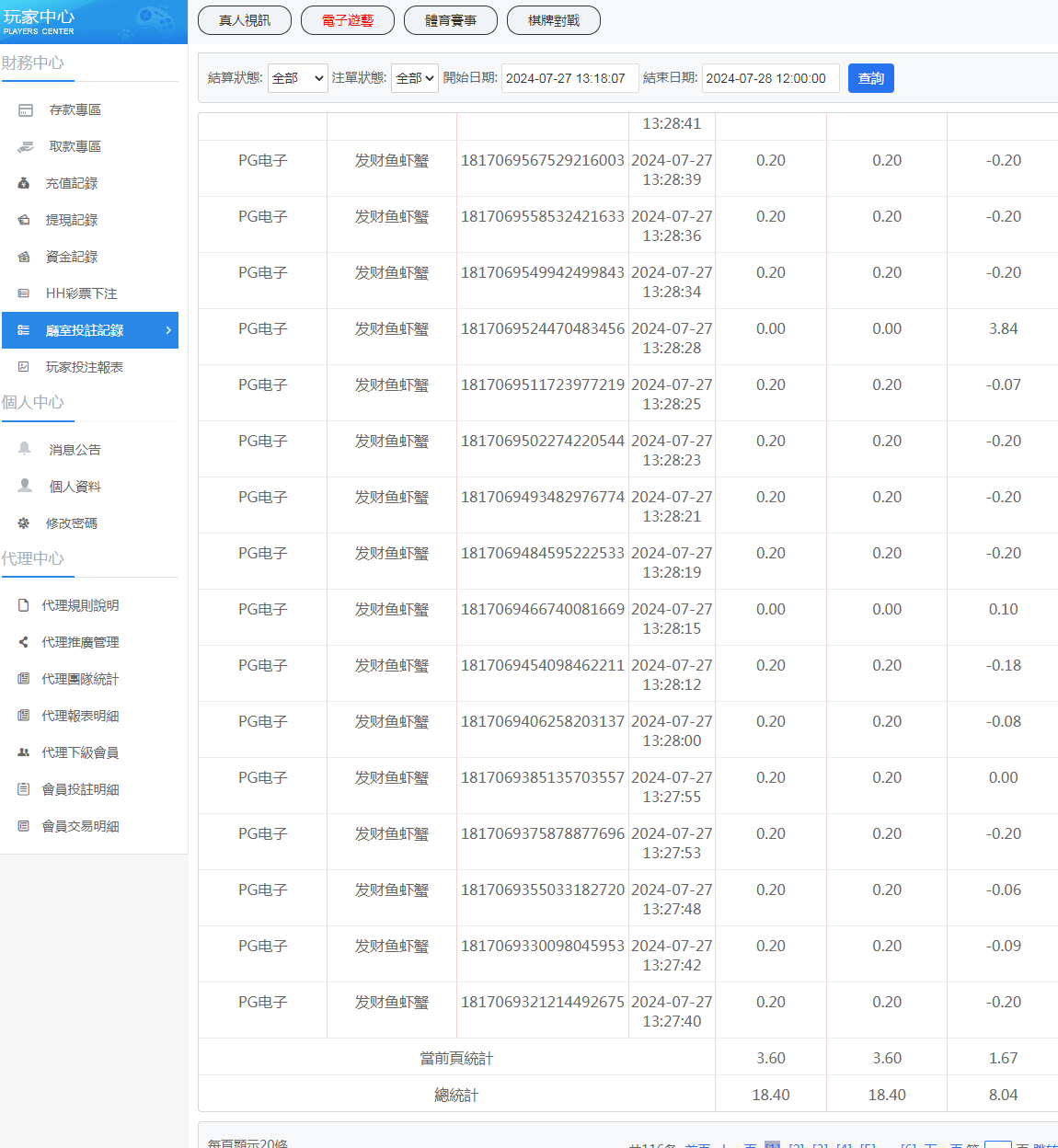Click the 存款專區 deposit card icon
Screen dimensions: 1058x1148
26,110
